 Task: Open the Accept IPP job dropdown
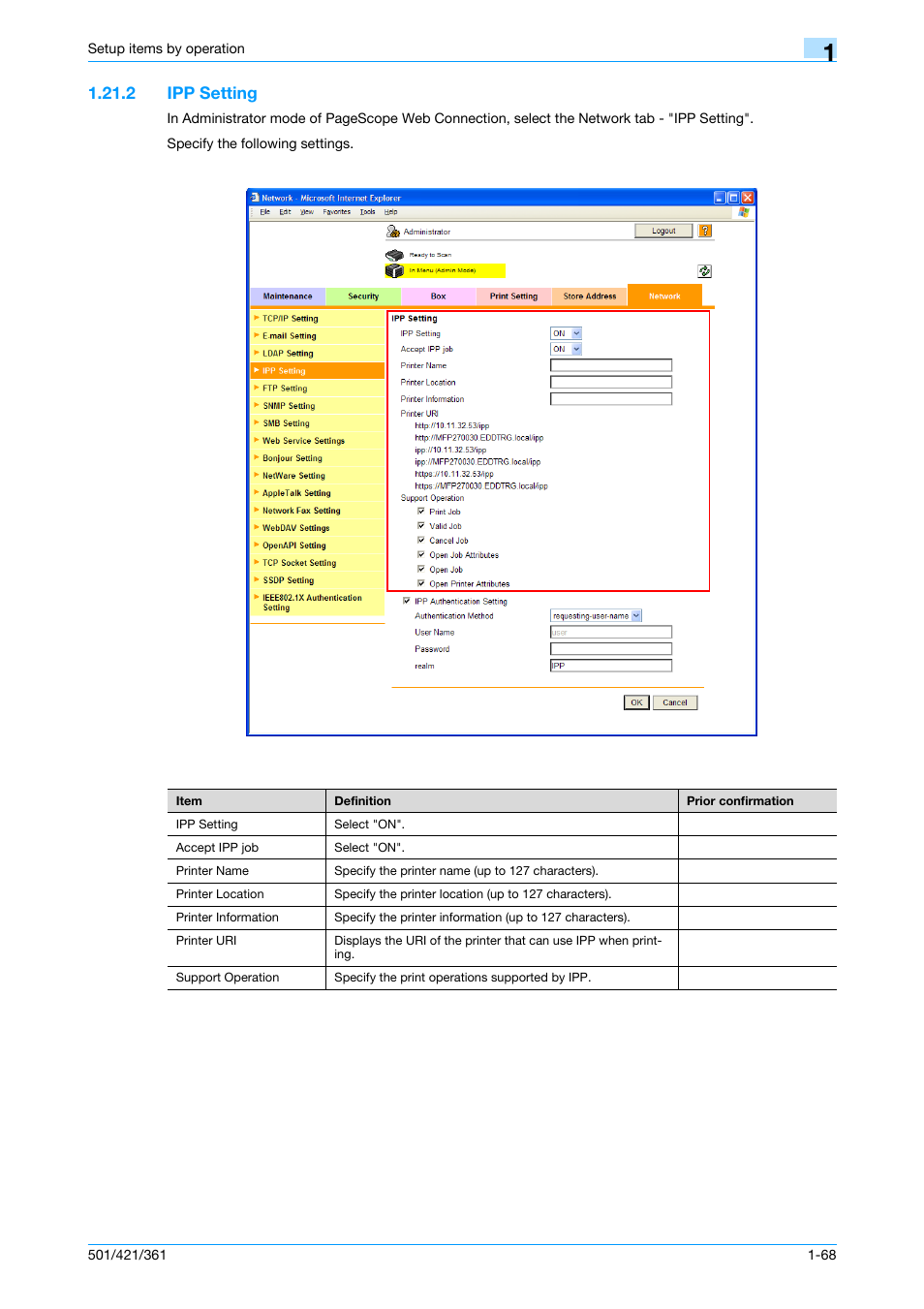[x=567, y=349]
